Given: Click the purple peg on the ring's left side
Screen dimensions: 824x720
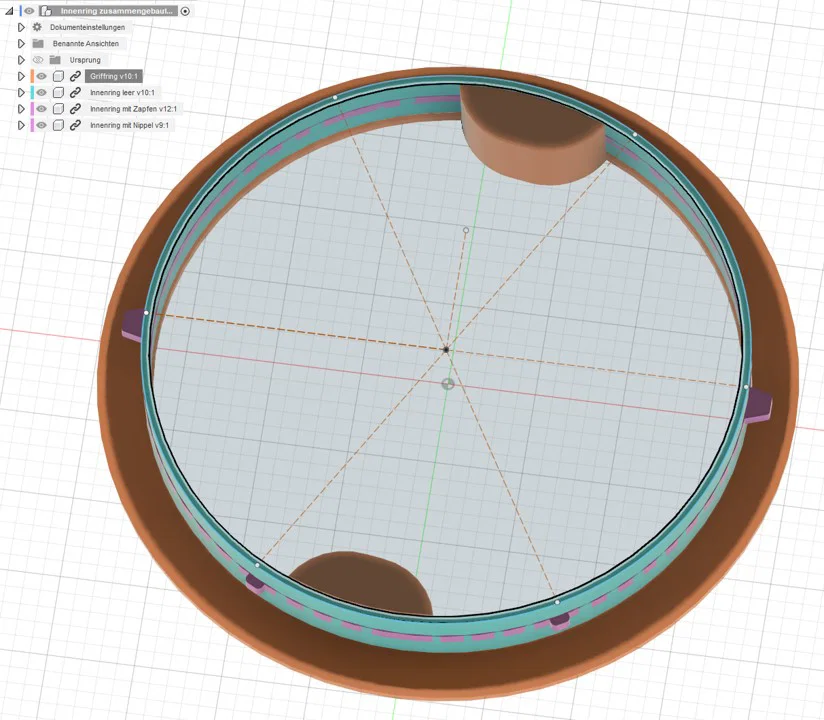Looking at the screenshot, I should point(135,325).
